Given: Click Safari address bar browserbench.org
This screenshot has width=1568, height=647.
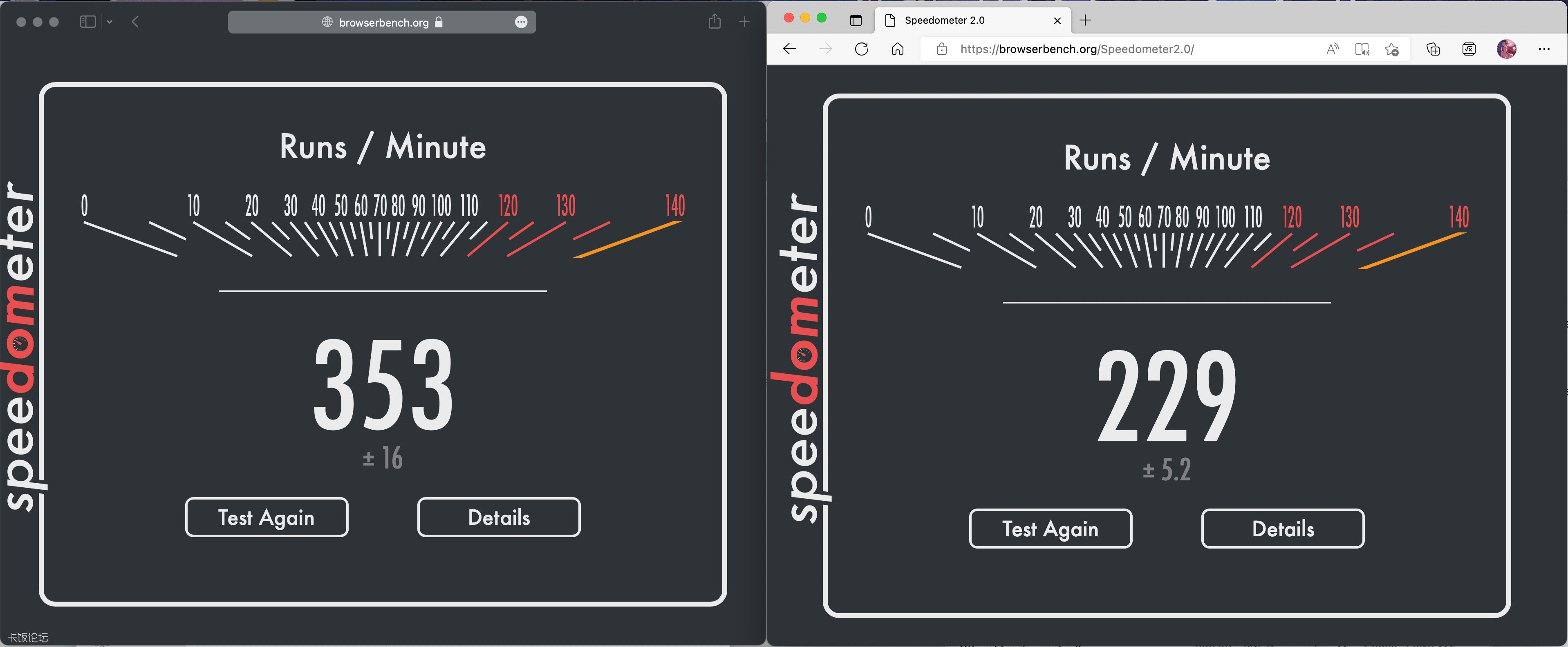Looking at the screenshot, I should pos(382,22).
